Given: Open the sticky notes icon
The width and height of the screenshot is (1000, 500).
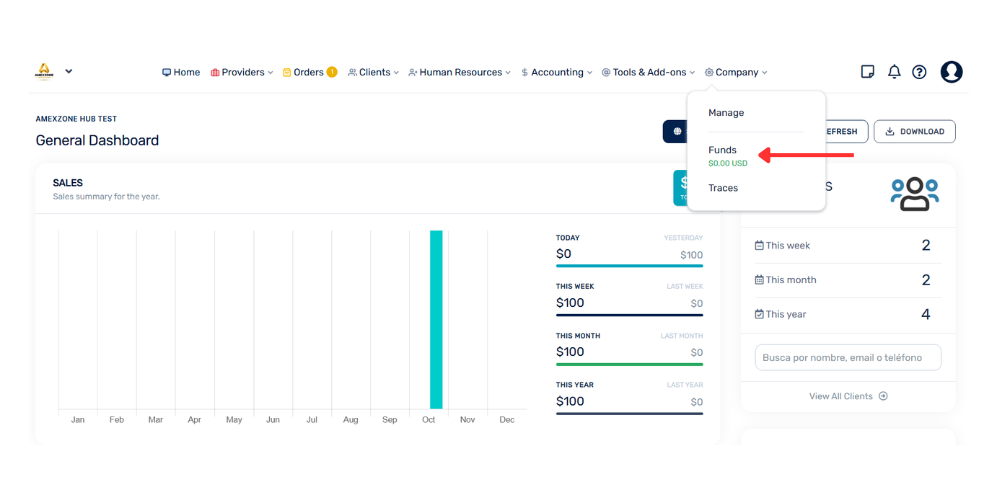Looking at the screenshot, I should pos(867,71).
